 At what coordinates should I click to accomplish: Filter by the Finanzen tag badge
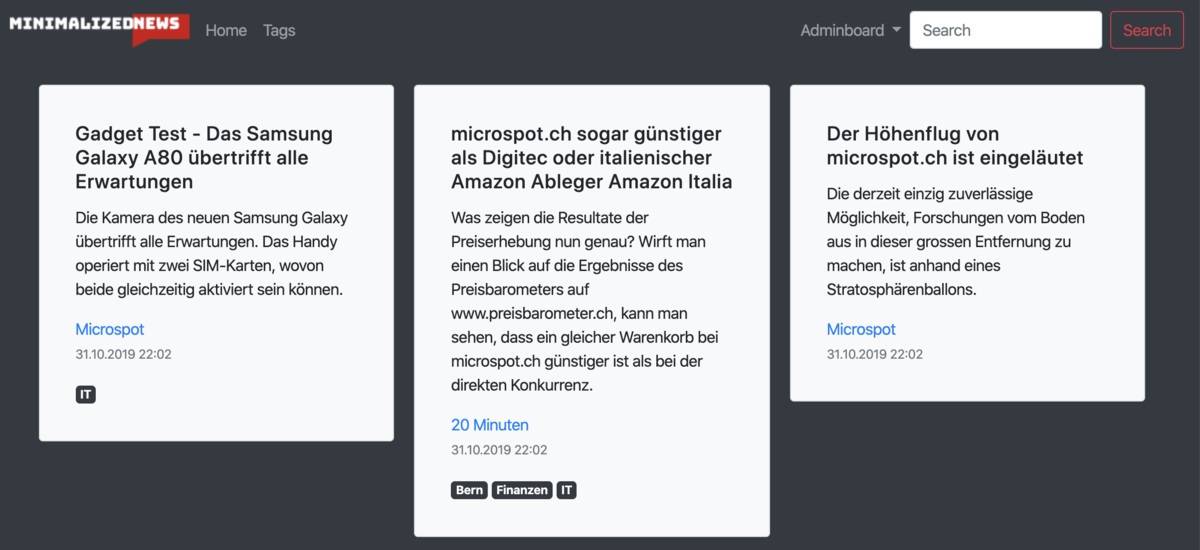tap(522, 490)
